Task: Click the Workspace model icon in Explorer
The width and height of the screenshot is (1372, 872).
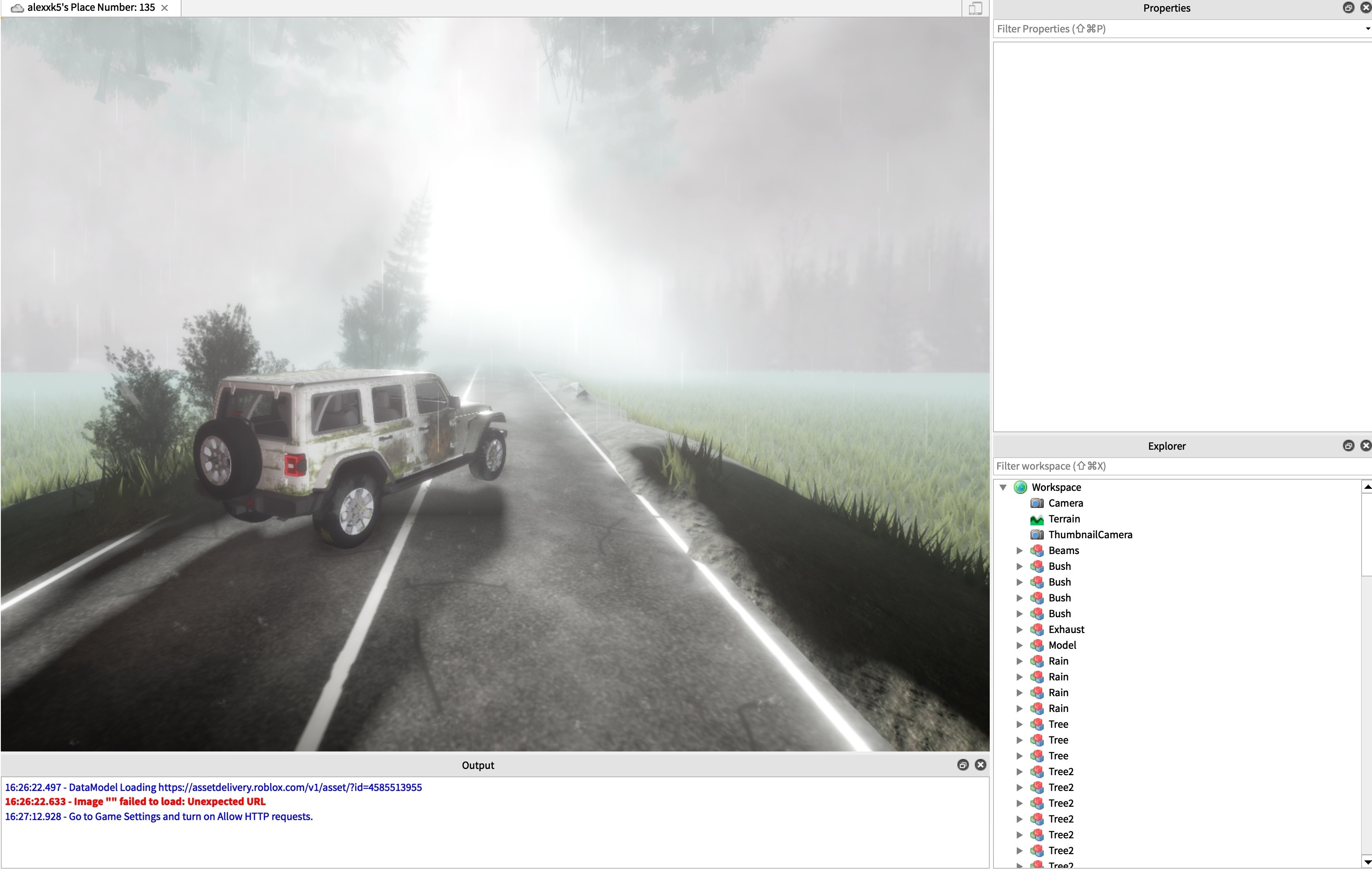Action: click(1021, 487)
